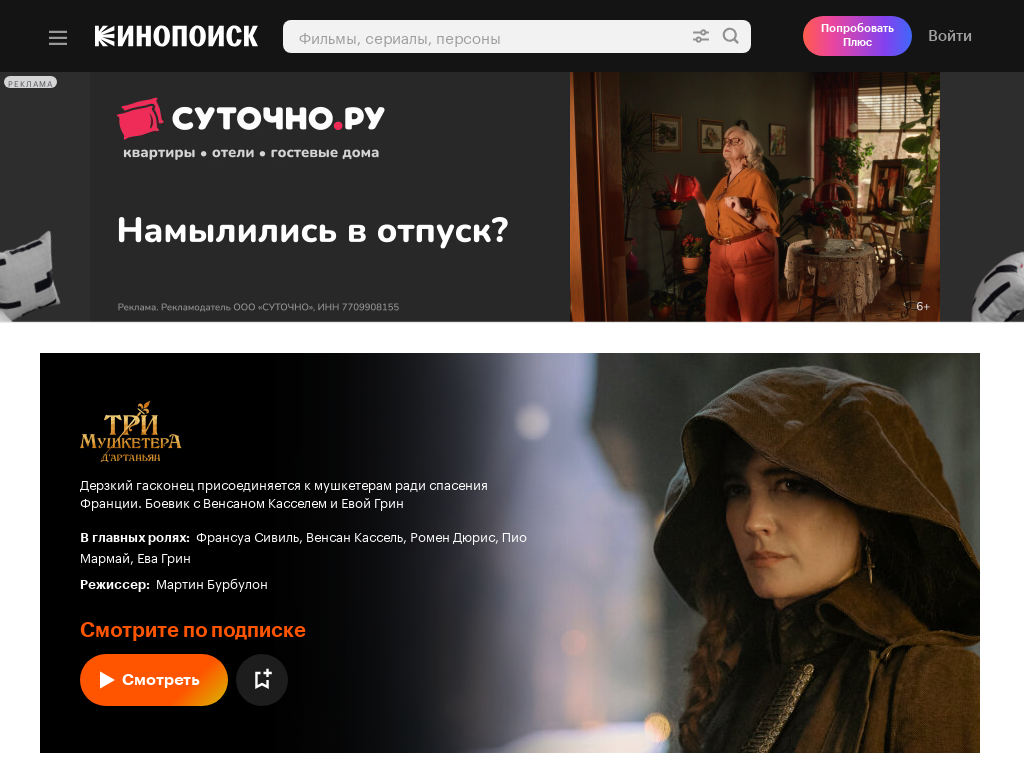Screen dimensions: 1024x768
Task: Click the квартиры отели гостевые дома tagline
Action: tap(251, 153)
